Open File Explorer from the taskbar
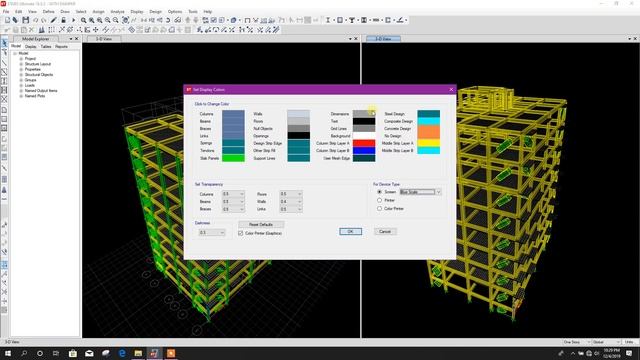The width and height of the screenshot is (640, 360). (138, 353)
